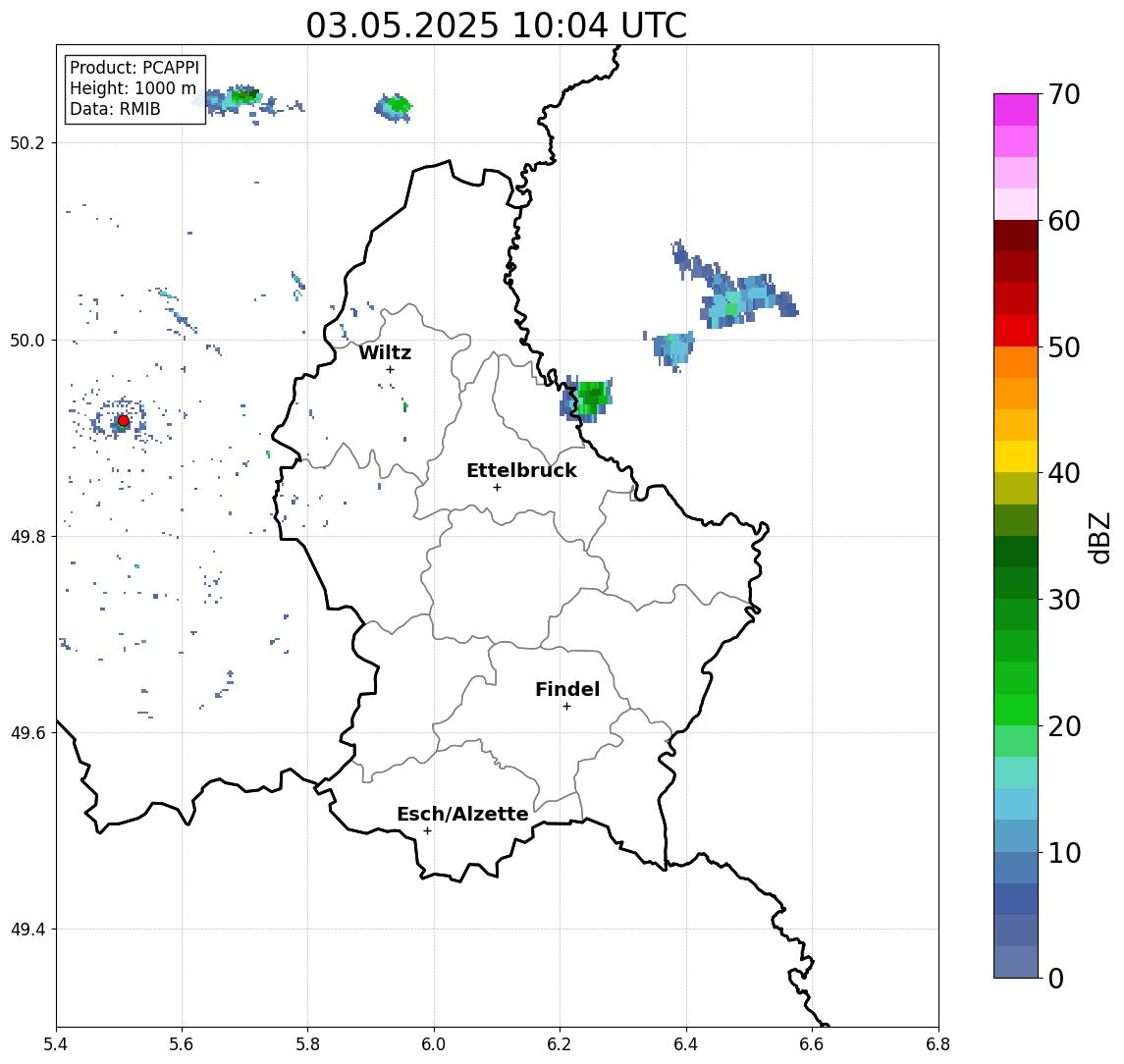Click the magenta top colorbar swatch
Image resolution: width=1124 pixels, height=1064 pixels.
(x=1016, y=110)
